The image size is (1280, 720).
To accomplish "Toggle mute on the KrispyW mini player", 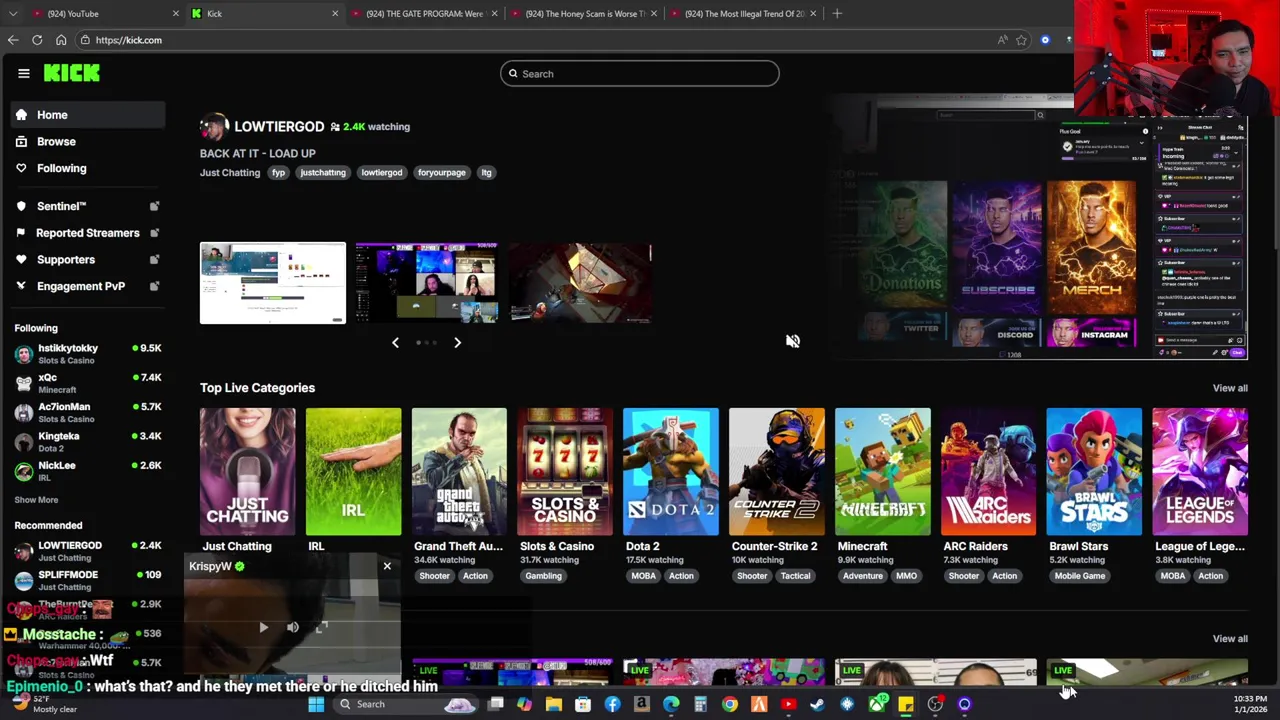I will pyautogui.click(x=293, y=628).
